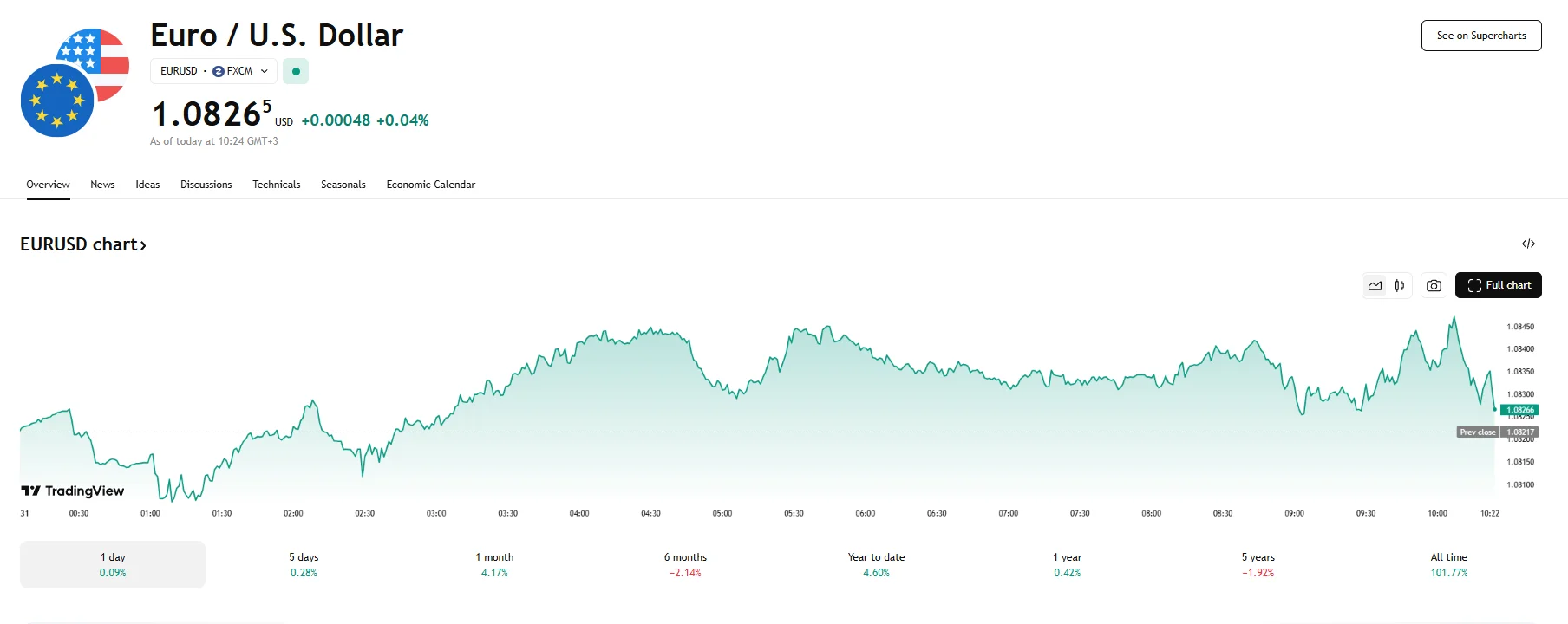Click the embed code icon
The image size is (1568, 624).
(x=1528, y=244)
